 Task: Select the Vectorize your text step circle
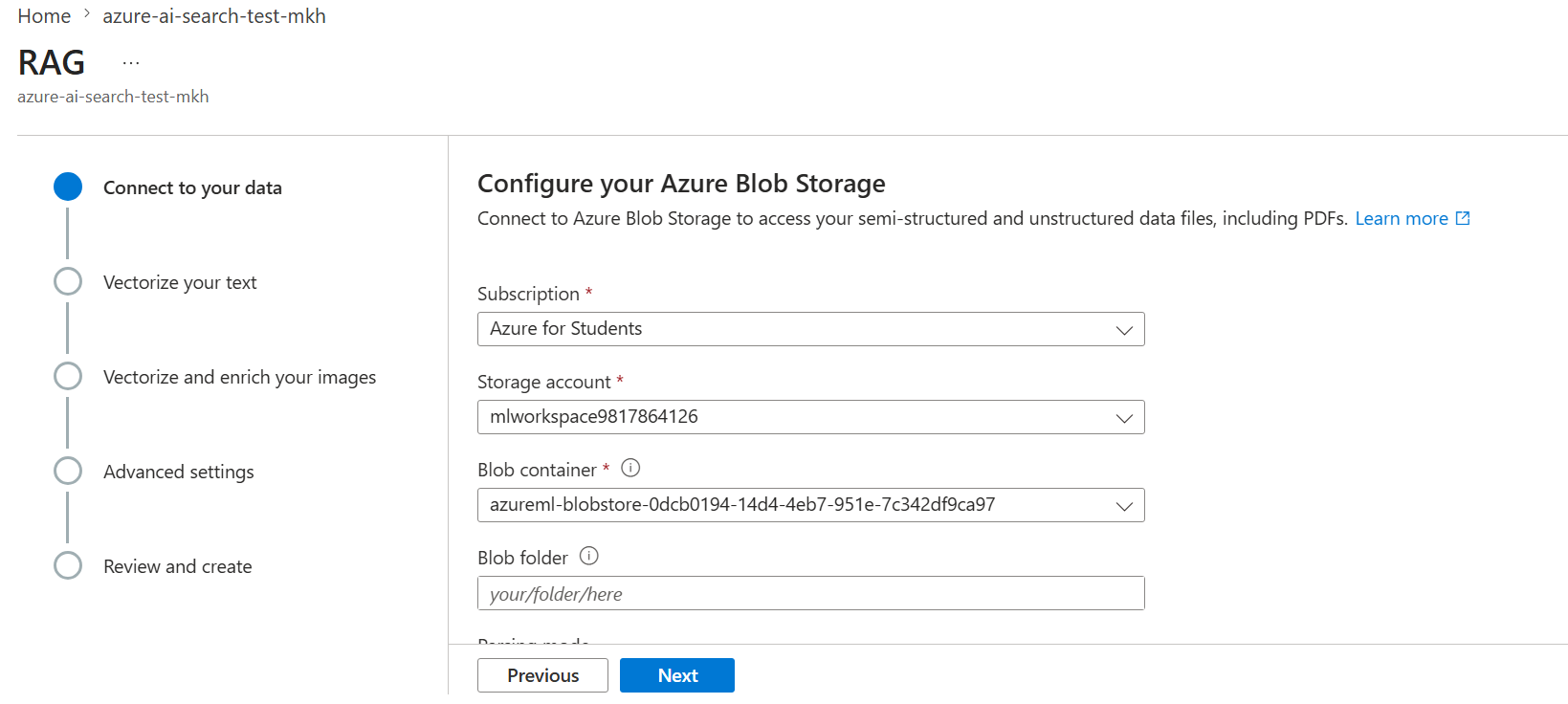coord(68,281)
